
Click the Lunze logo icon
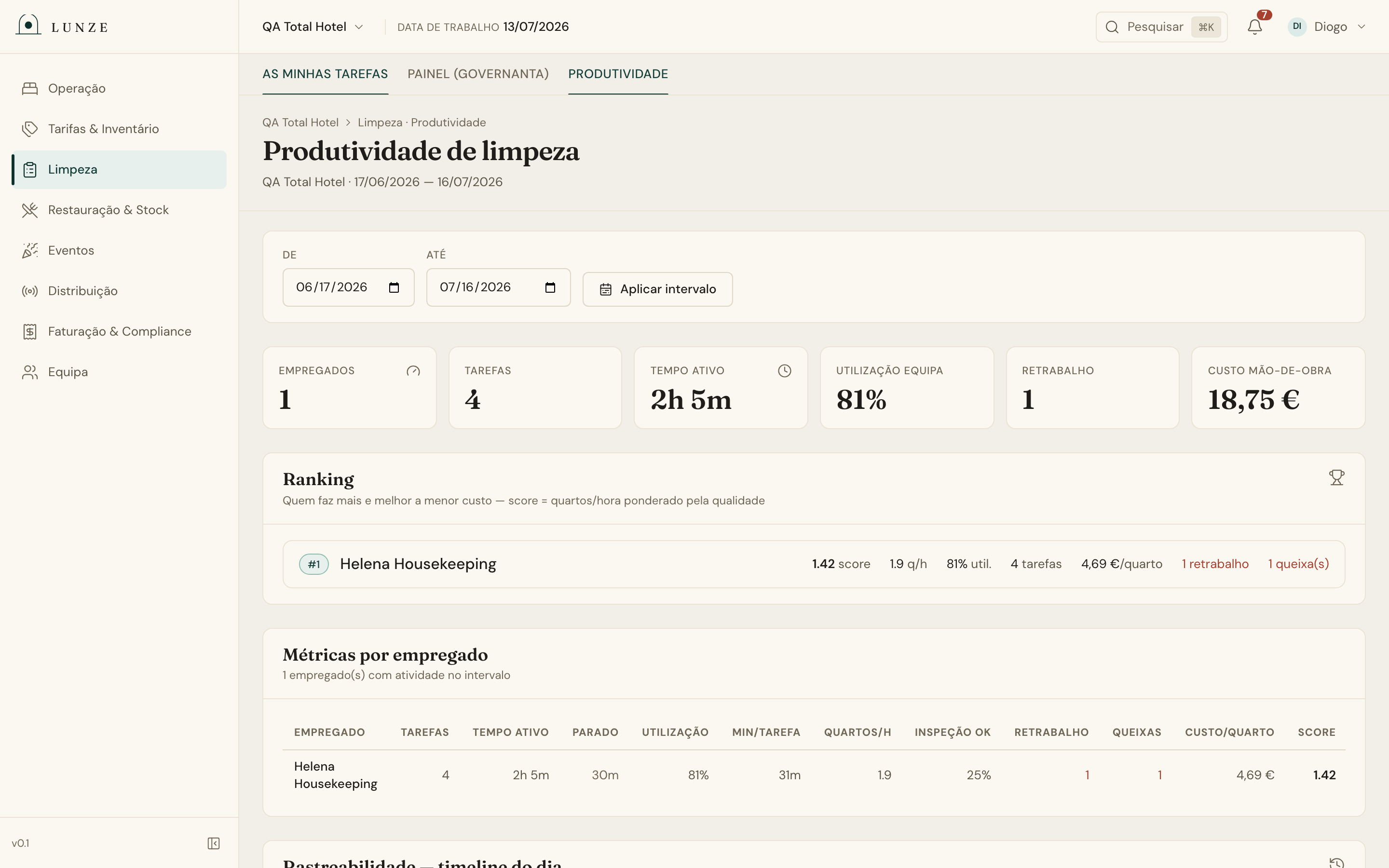pyautogui.click(x=28, y=25)
